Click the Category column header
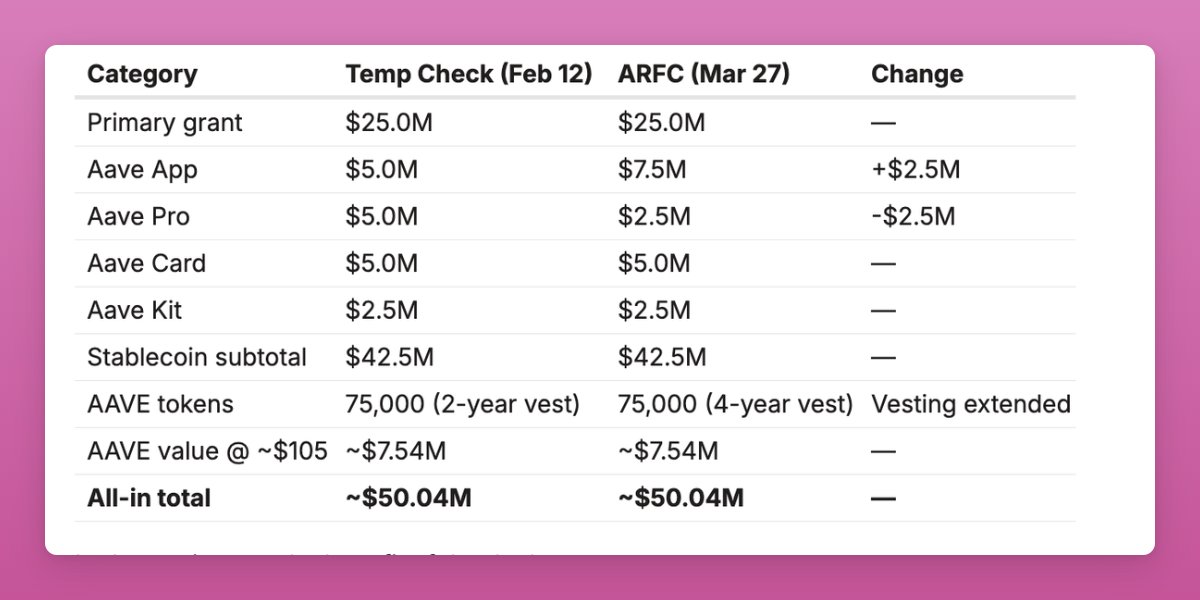Viewport: 1200px width, 600px height. click(142, 74)
